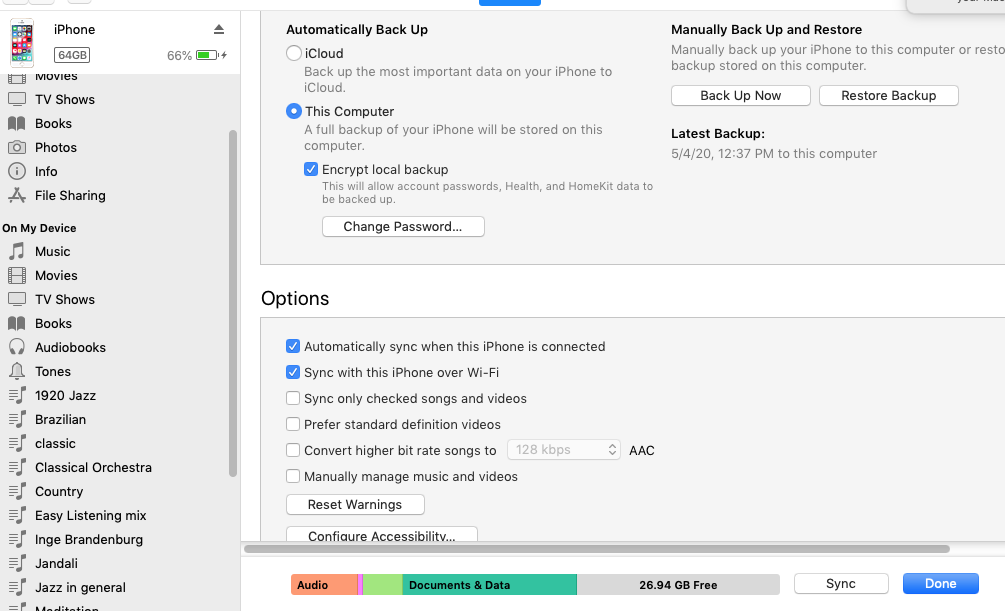Click the Info circle icon in sidebar
The height and width of the screenshot is (611, 1005).
click(x=17, y=171)
